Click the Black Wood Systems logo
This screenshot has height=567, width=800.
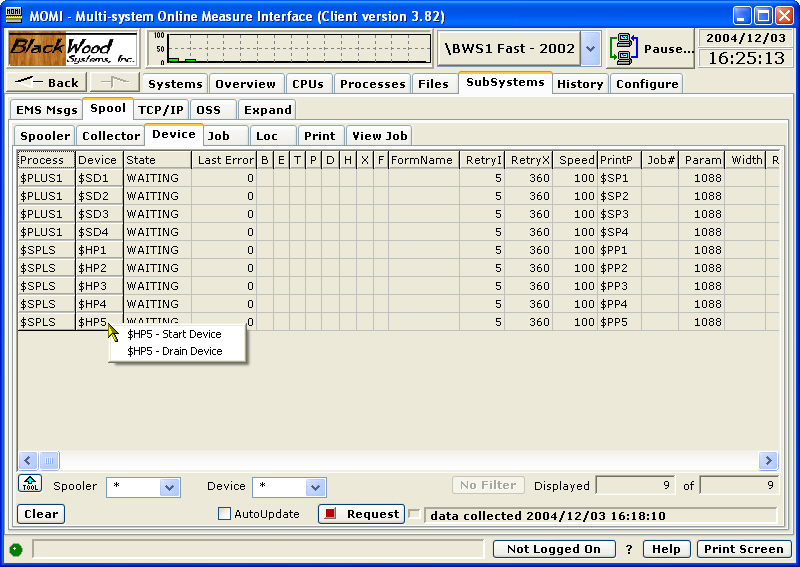pyautogui.click(x=73, y=48)
